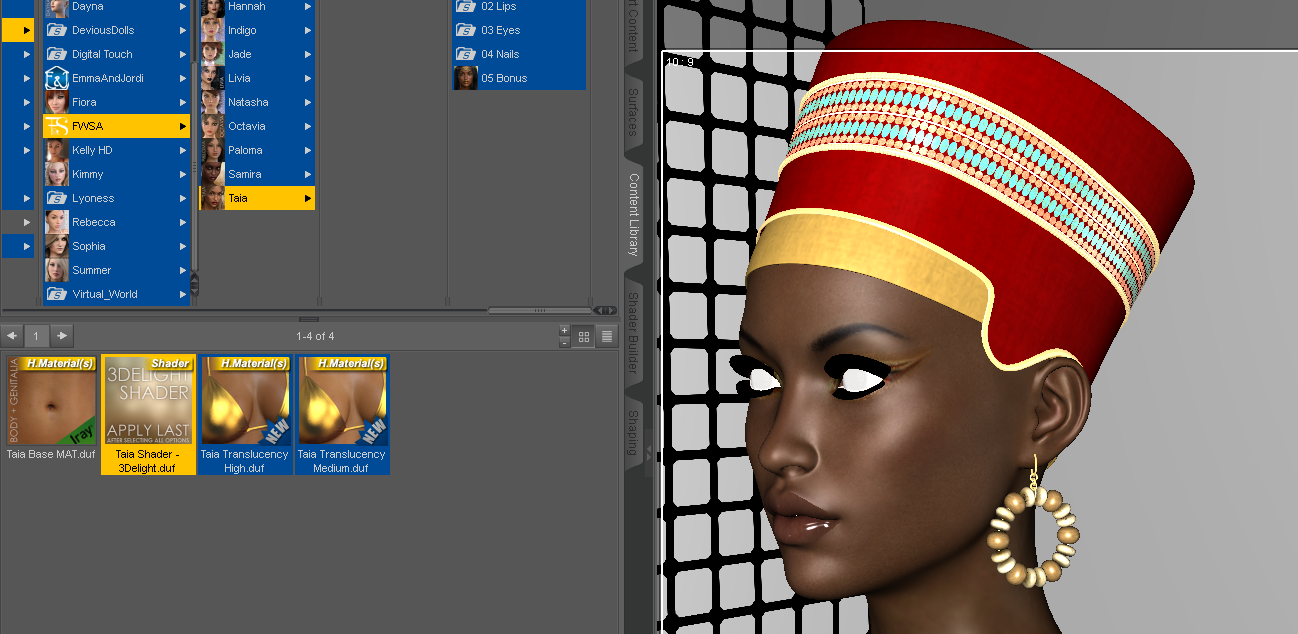
Task: Click the 1-4 of 4 results label
Action: pyautogui.click(x=315, y=336)
